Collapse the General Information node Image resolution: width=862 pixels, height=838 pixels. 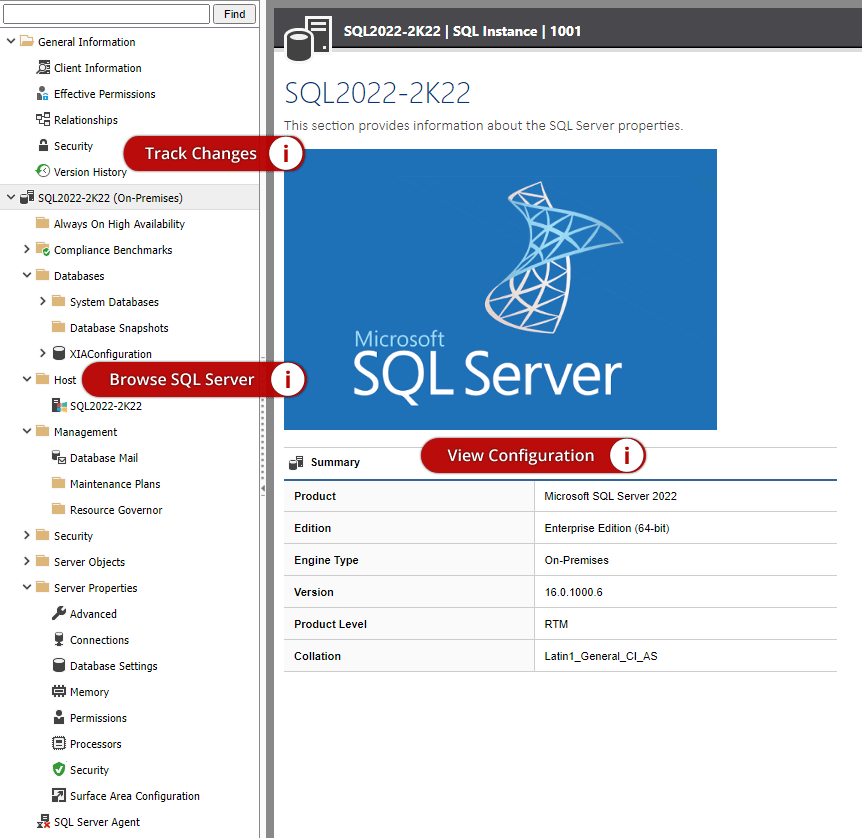click(10, 41)
